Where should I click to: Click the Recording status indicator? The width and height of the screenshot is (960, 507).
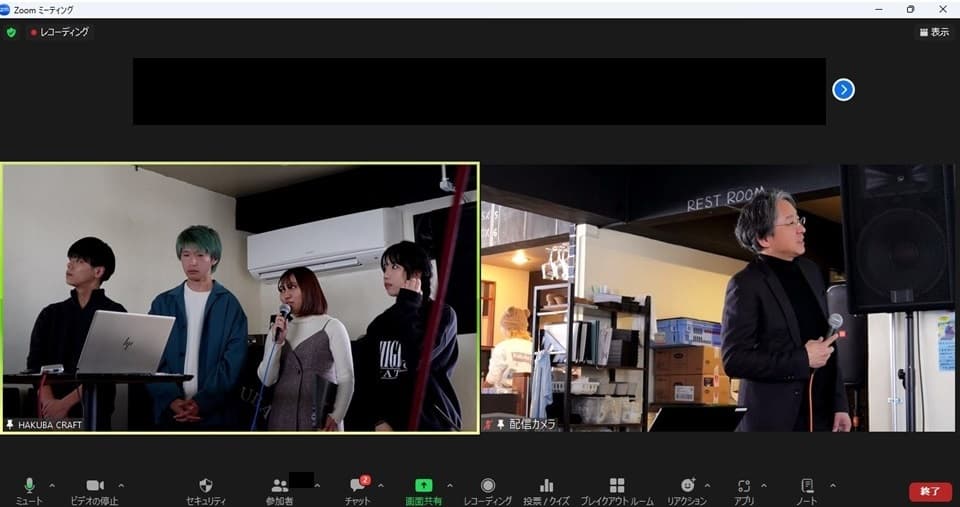[x=59, y=32]
